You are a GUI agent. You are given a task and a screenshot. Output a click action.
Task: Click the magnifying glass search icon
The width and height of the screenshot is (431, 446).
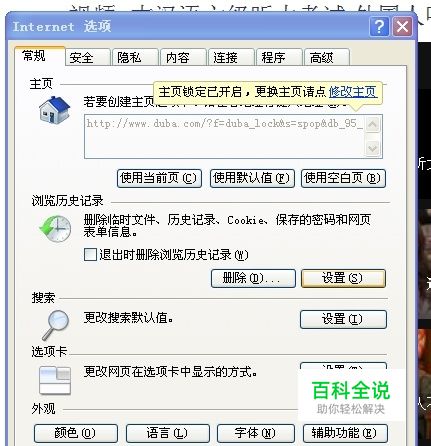(x=55, y=325)
